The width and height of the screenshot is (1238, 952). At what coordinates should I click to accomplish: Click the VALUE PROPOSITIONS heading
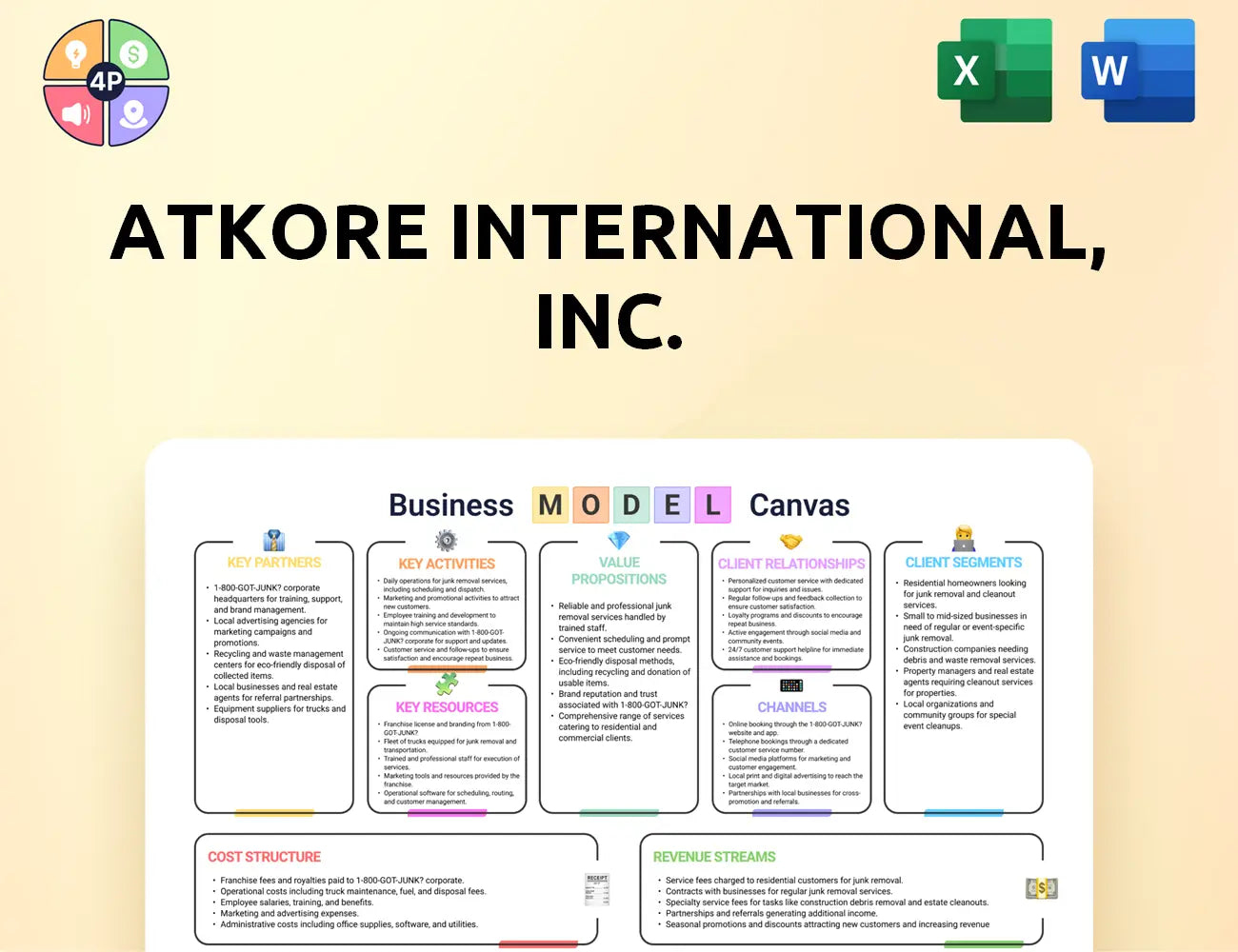pos(619,570)
